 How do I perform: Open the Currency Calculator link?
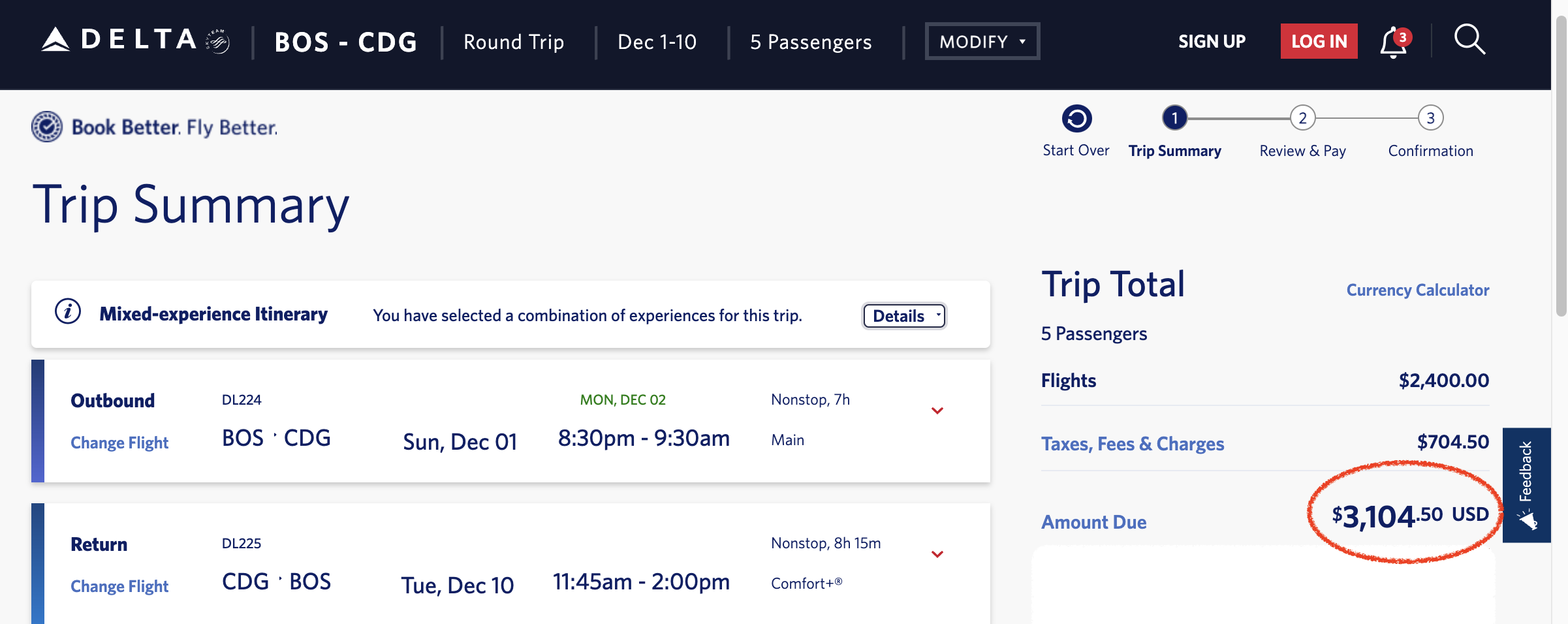[x=1417, y=290]
